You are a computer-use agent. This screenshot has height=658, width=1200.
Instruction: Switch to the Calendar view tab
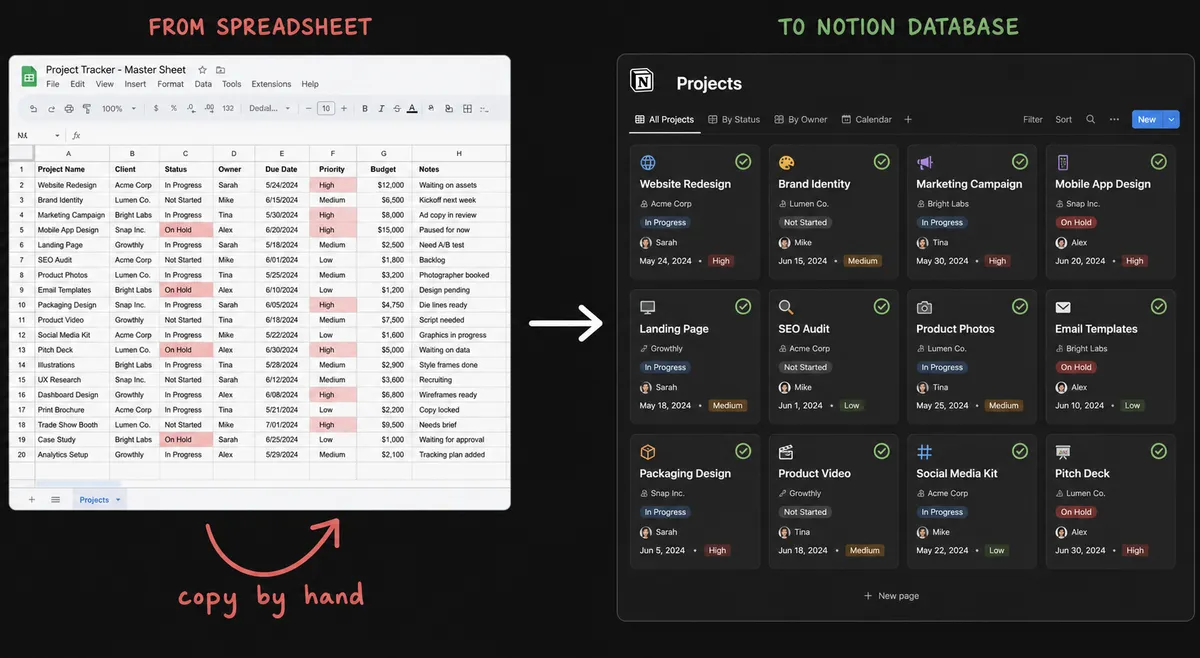click(x=866, y=119)
